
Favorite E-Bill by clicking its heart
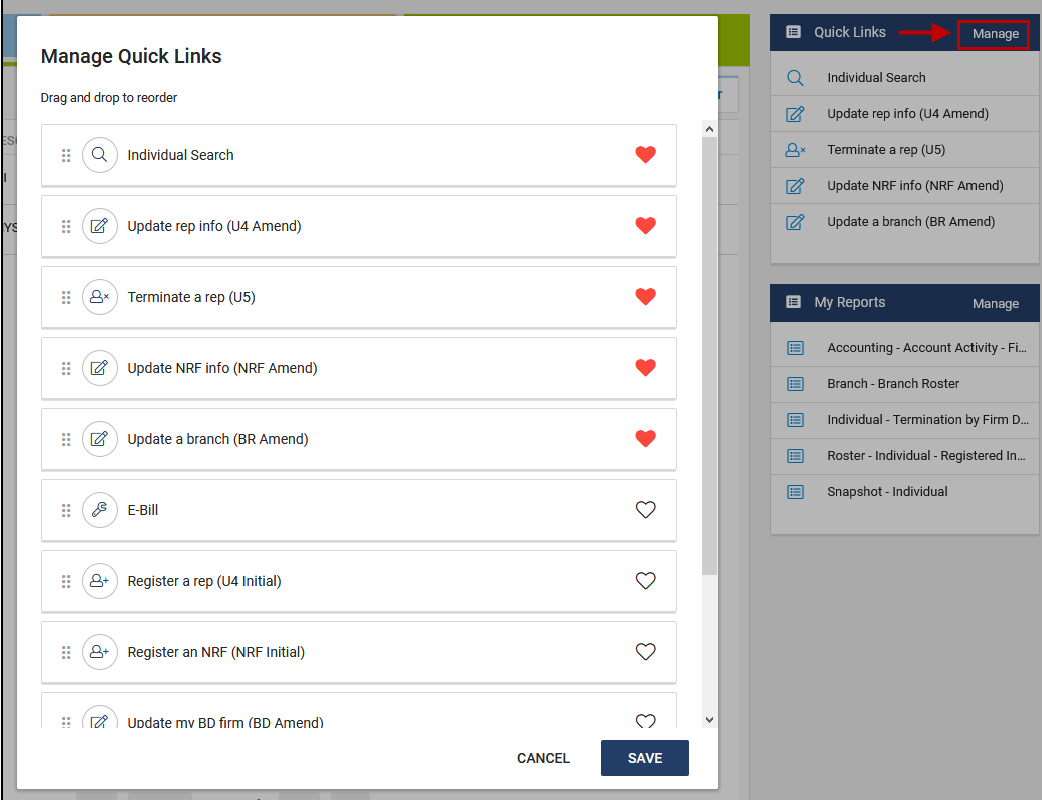coord(645,510)
